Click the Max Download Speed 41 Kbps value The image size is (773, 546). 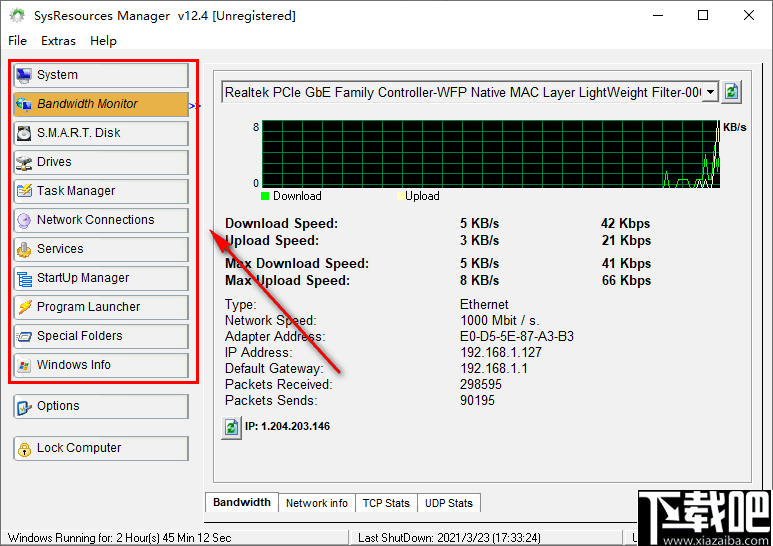(626, 264)
